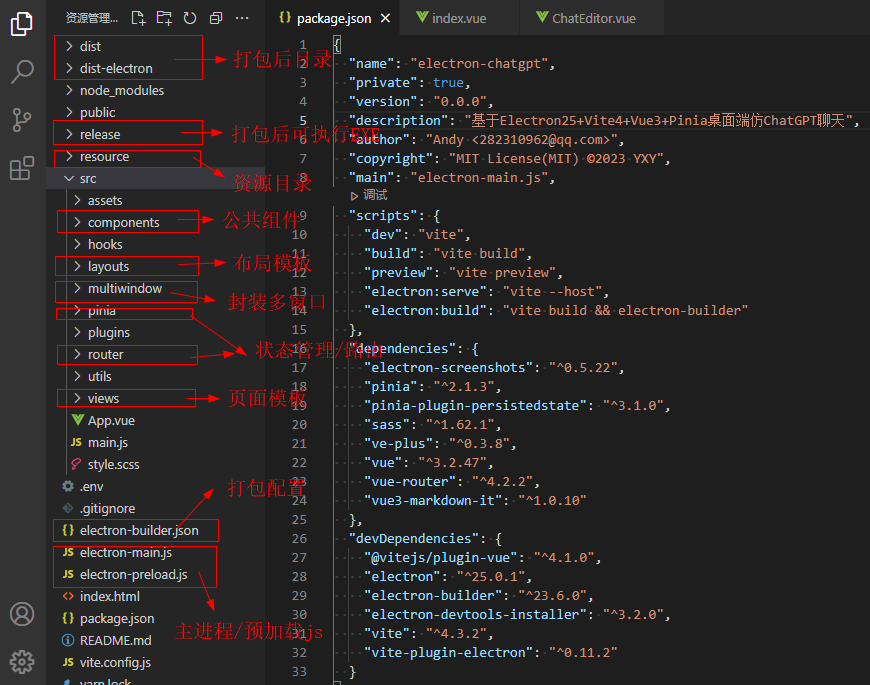
Task: Open the Manage gear settings icon
Action: [21, 661]
